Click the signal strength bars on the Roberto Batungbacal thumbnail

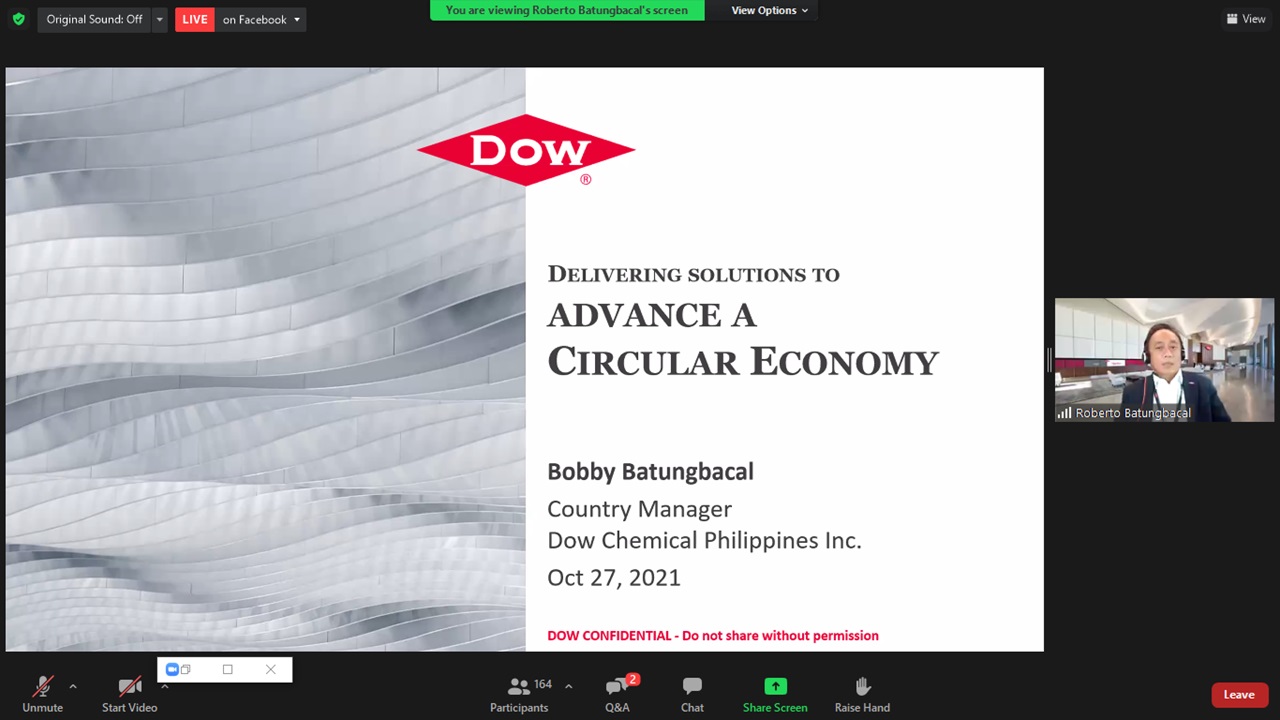pyautogui.click(x=1064, y=413)
